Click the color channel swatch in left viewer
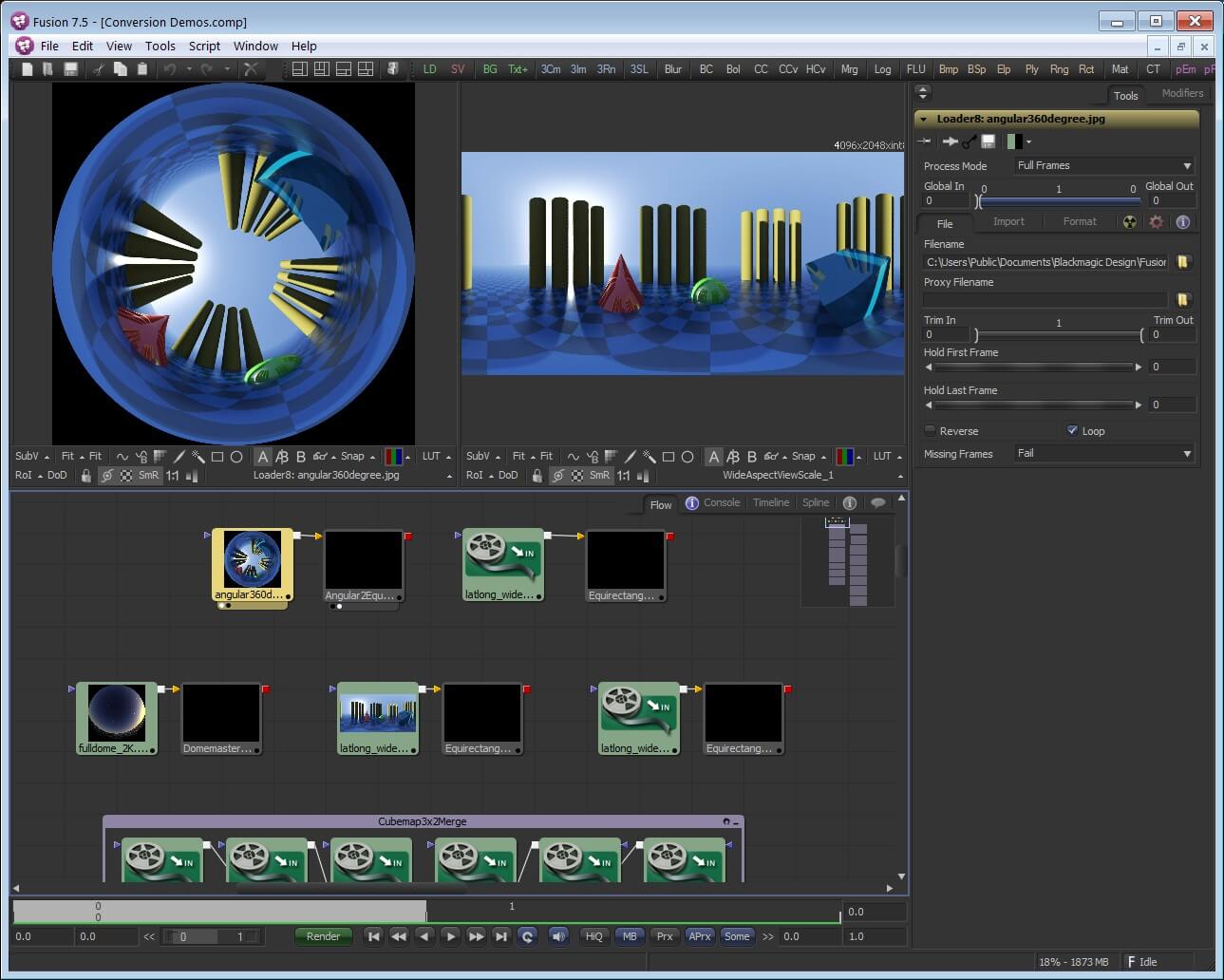This screenshot has height=980, width=1224. [394, 456]
